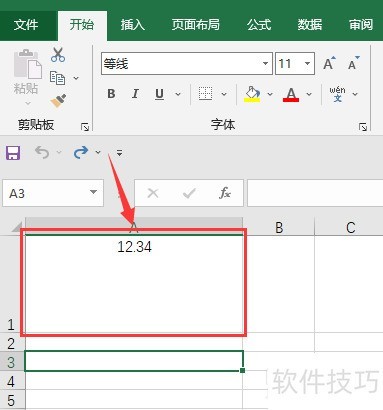Open the undo history dropdown
Screen dimensions: 383x410
(59, 152)
